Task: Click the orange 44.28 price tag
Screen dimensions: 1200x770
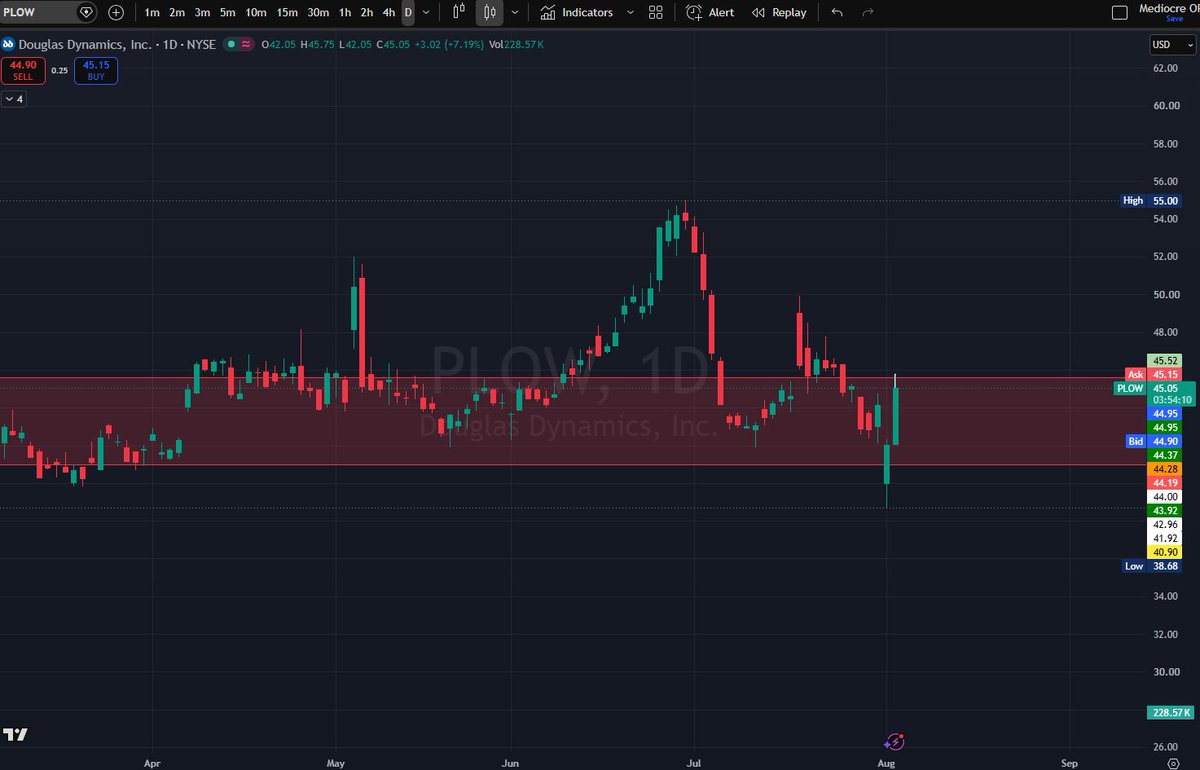Action: tap(1165, 469)
